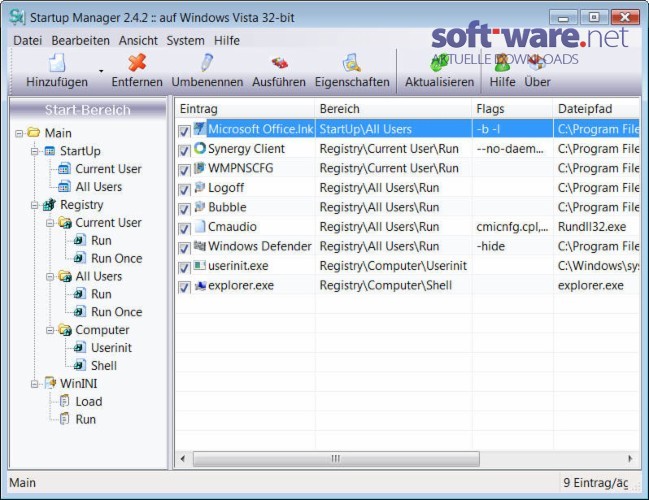The image size is (649, 500).
Task: Sort by the Eintrag column header
Action: click(x=245, y=109)
